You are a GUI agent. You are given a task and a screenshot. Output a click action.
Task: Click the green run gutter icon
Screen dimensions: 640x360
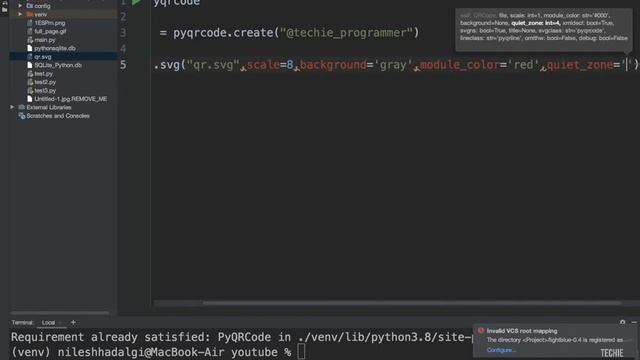tap(136, 2)
